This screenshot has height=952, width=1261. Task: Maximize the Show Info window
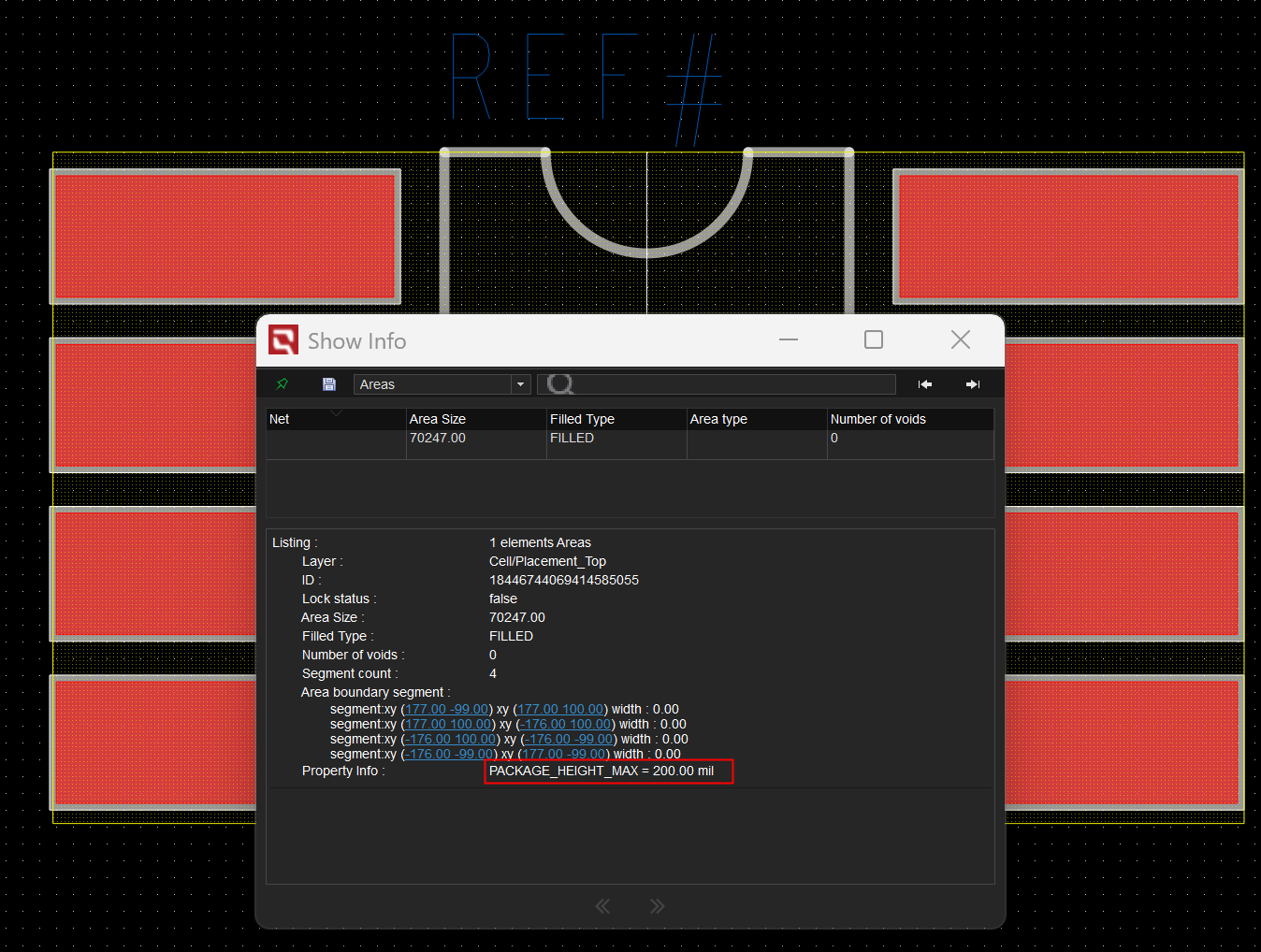pyautogui.click(x=873, y=339)
